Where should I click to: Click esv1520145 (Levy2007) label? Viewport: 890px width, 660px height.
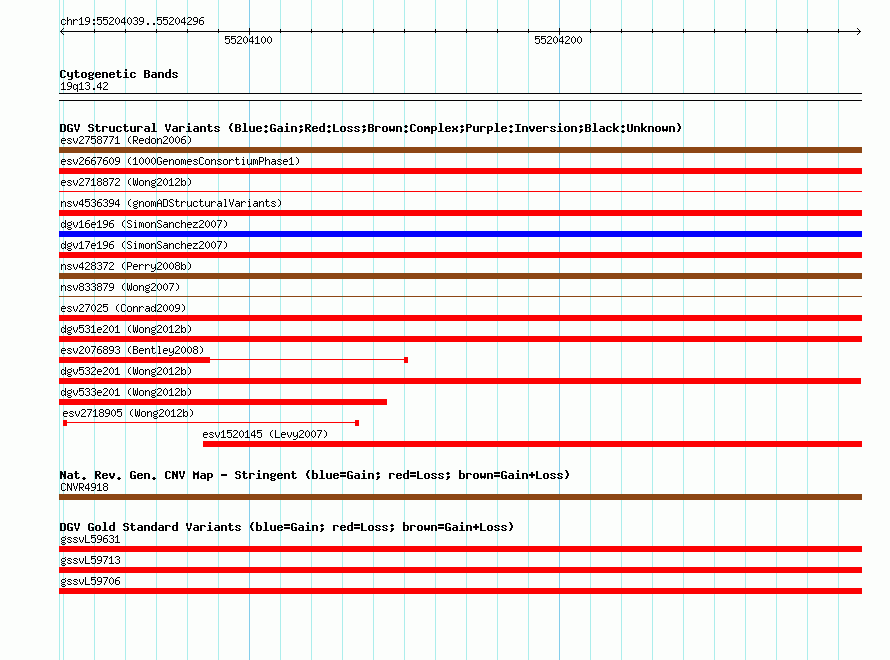[265, 434]
